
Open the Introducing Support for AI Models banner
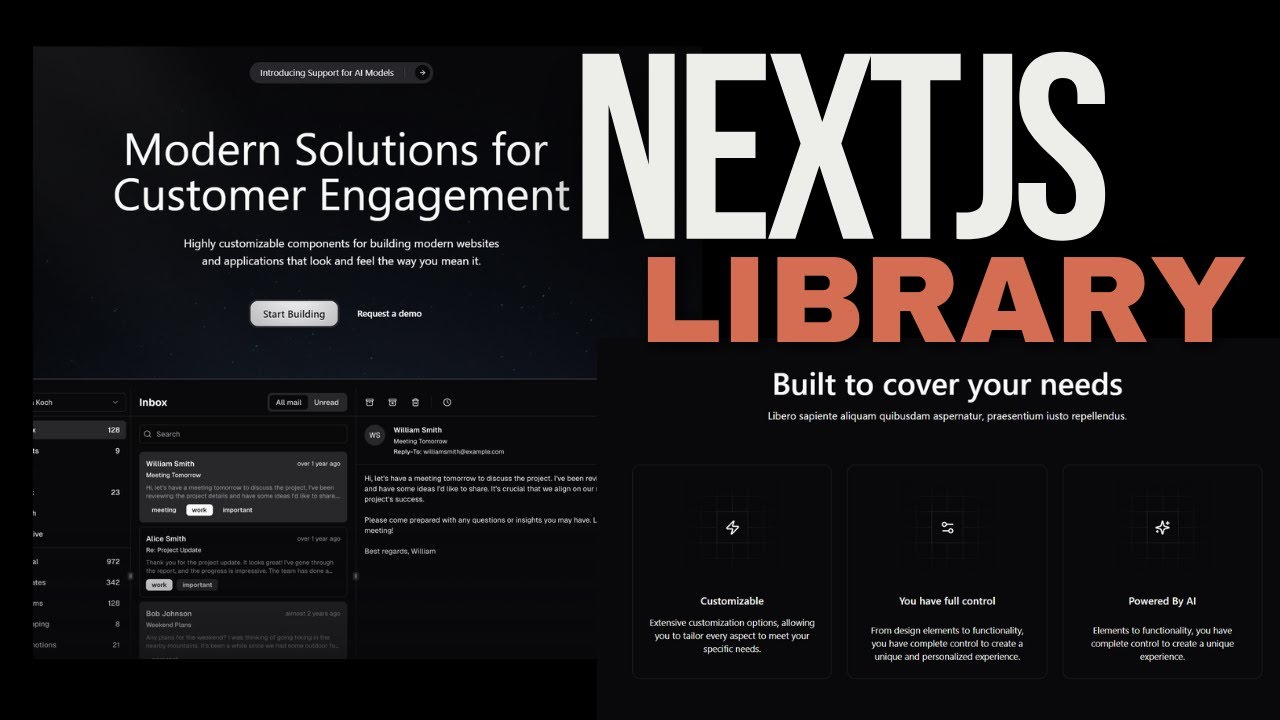pos(341,73)
